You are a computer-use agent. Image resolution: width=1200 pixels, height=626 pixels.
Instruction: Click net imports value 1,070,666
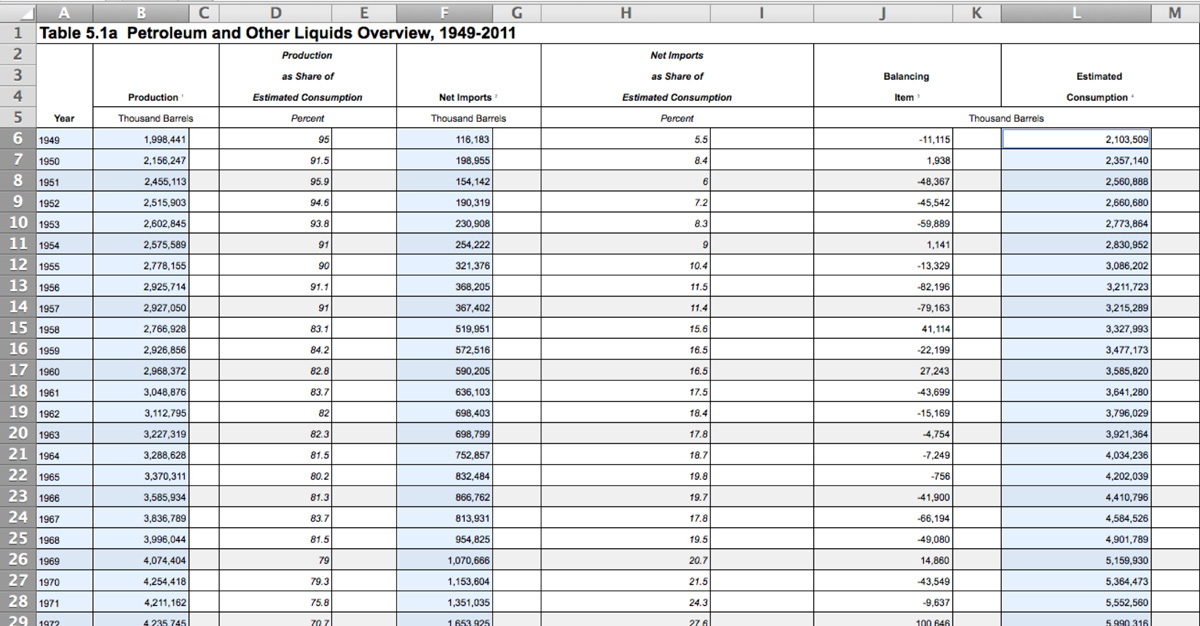pyautogui.click(x=445, y=559)
